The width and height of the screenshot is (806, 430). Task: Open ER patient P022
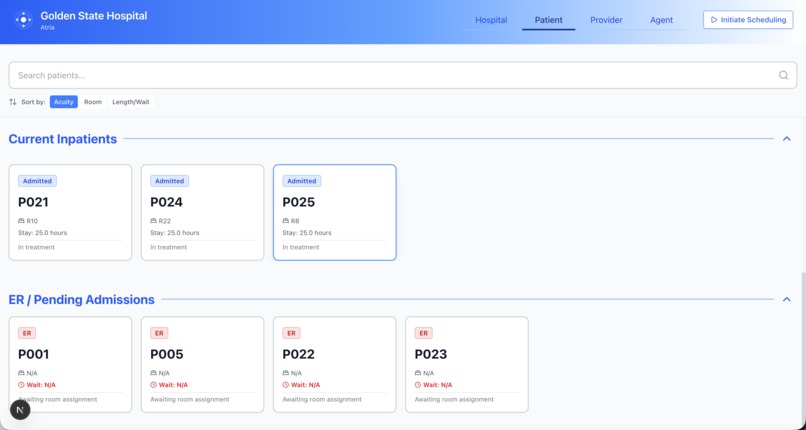pyautogui.click(x=335, y=364)
